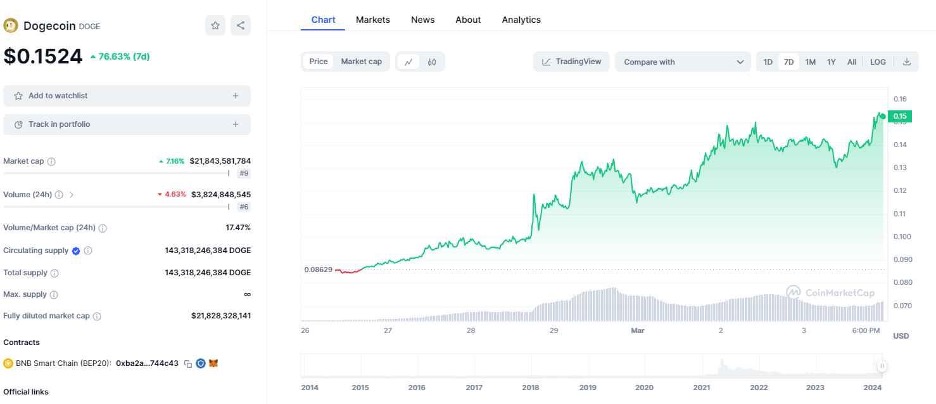The image size is (936, 404).
Task: Open the Analytics tab
Action: tap(521, 20)
